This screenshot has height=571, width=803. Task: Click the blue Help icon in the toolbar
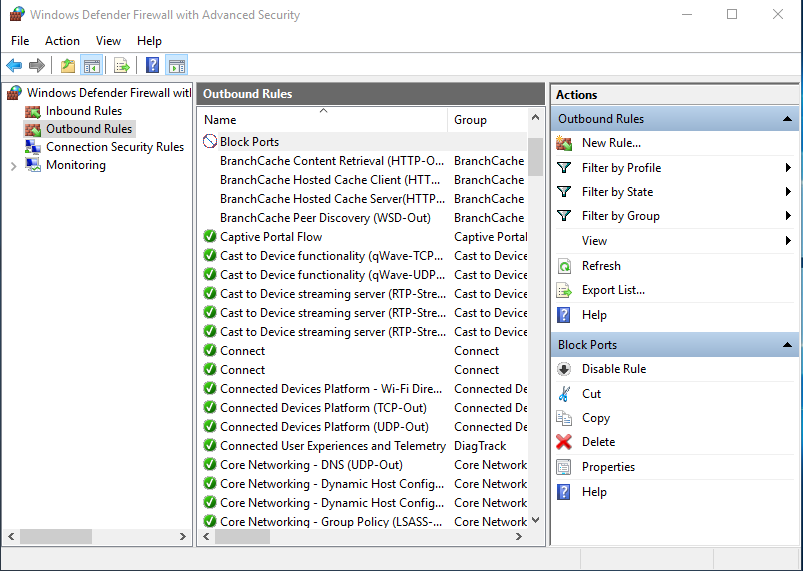[x=153, y=66]
